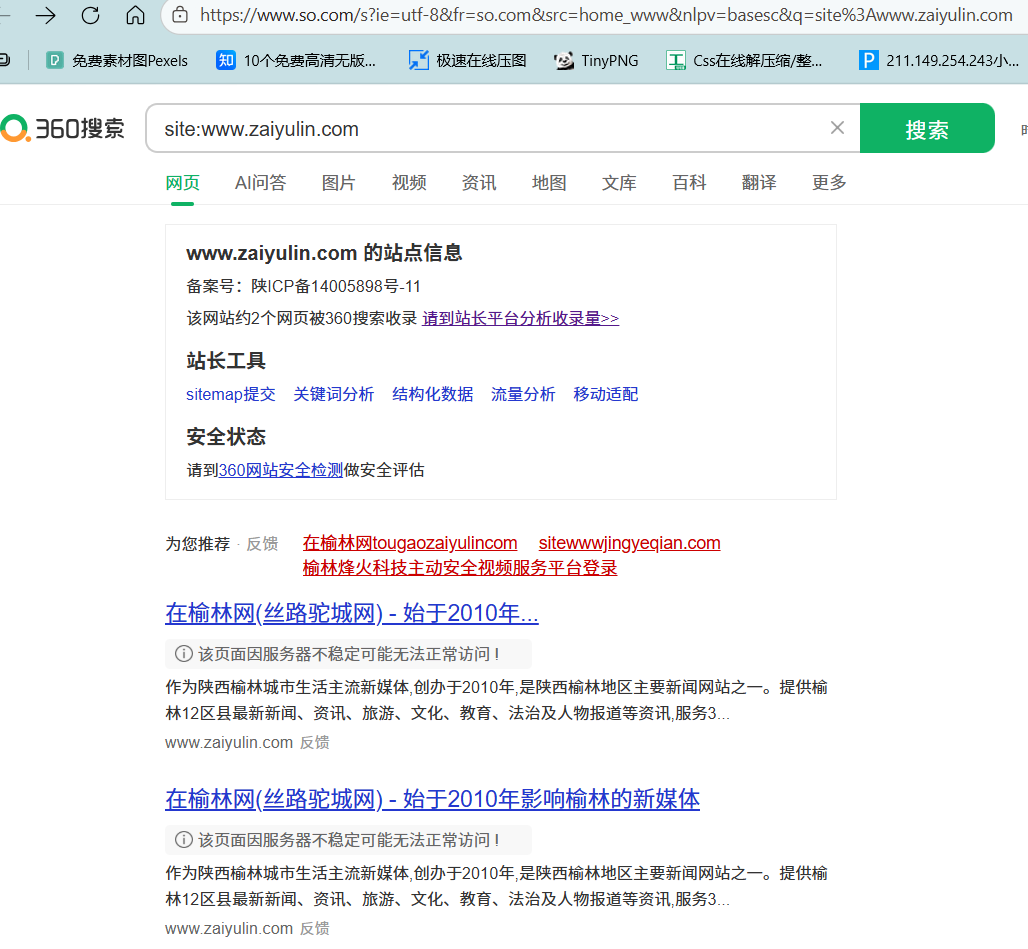Open recommended sitewwwjingyeqian.com link

629,543
